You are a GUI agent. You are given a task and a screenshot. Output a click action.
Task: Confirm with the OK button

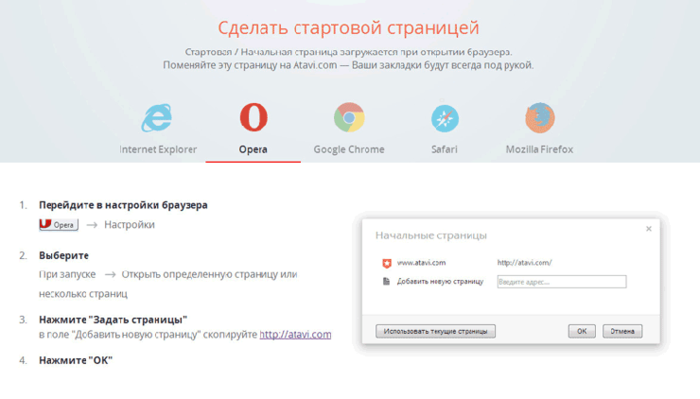(x=582, y=331)
